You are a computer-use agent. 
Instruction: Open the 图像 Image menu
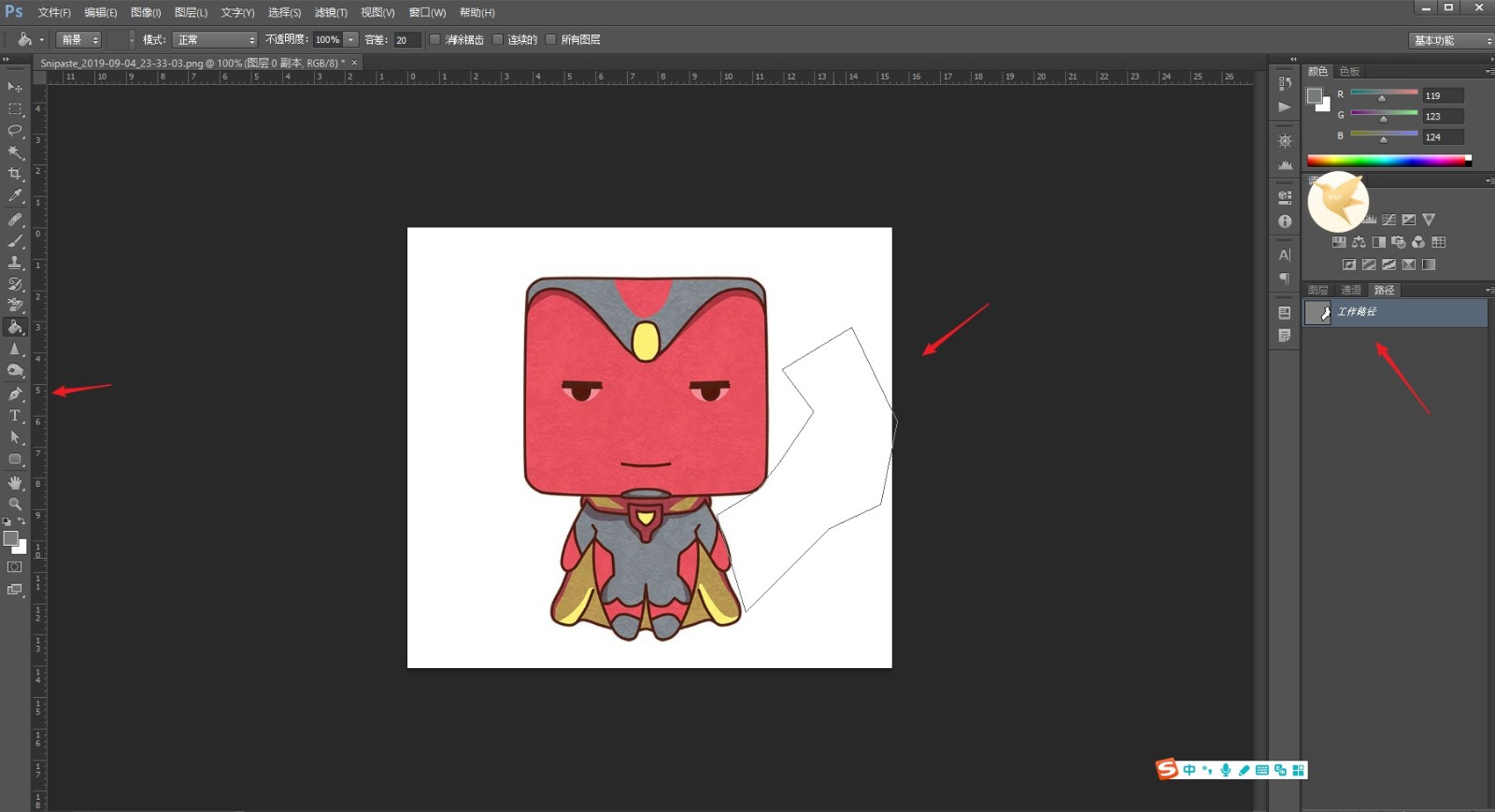(x=146, y=12)
